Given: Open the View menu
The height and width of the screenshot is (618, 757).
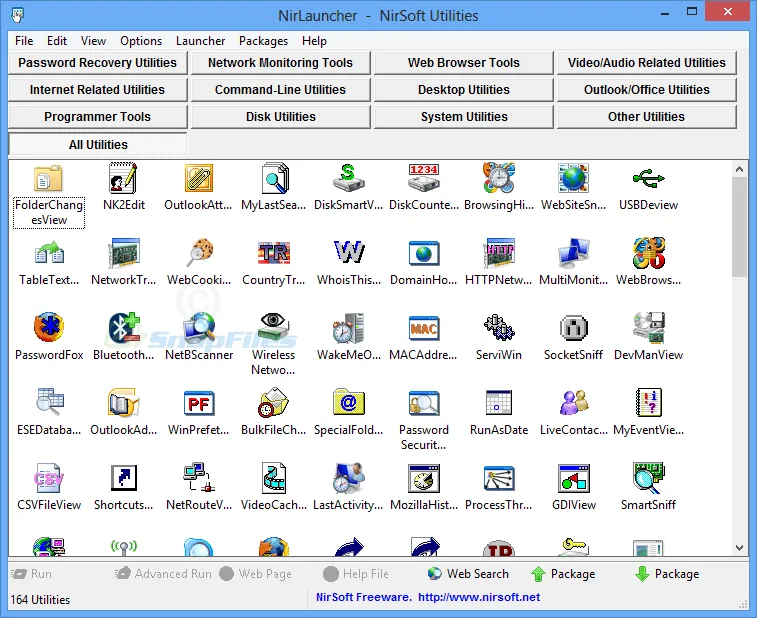Looking at the screenshot, I should click(93, 41).
